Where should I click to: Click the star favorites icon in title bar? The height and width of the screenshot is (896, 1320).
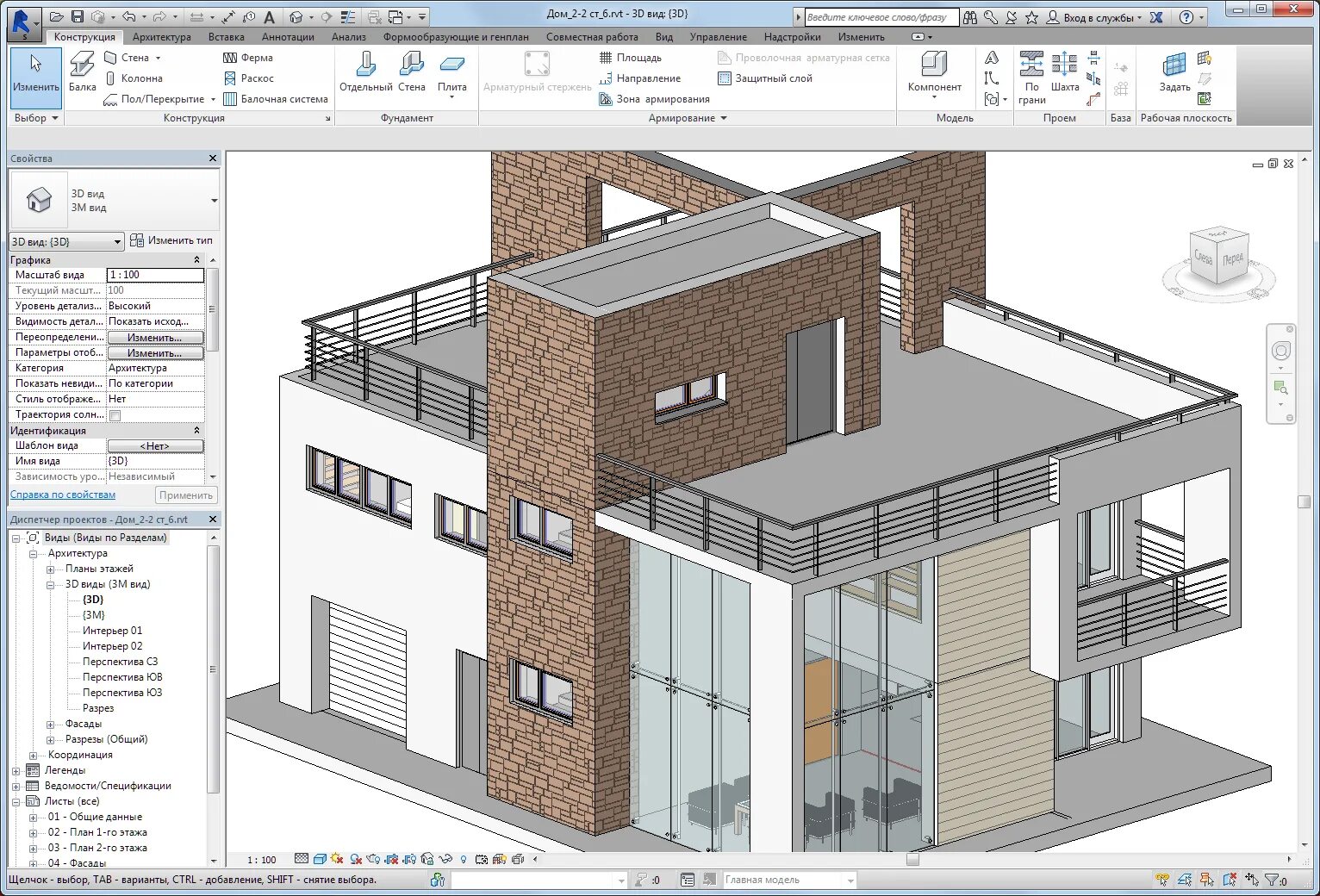click(1031, 17)
